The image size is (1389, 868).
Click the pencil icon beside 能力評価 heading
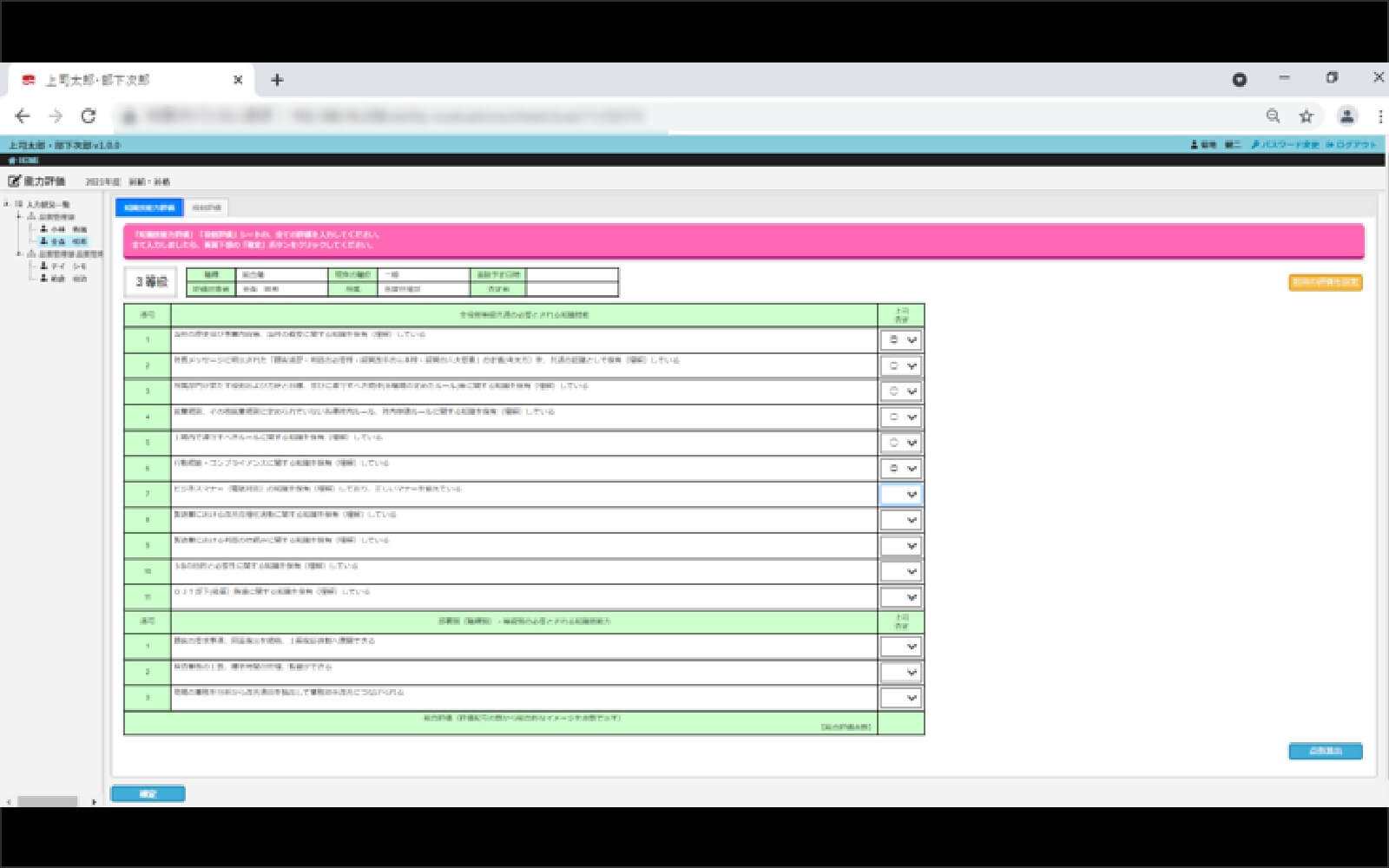click(14, 181)
